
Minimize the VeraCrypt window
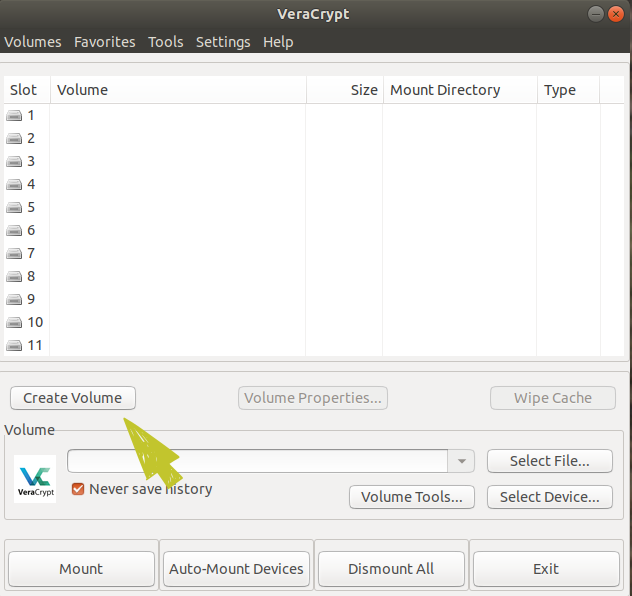[x=595, y=14]
